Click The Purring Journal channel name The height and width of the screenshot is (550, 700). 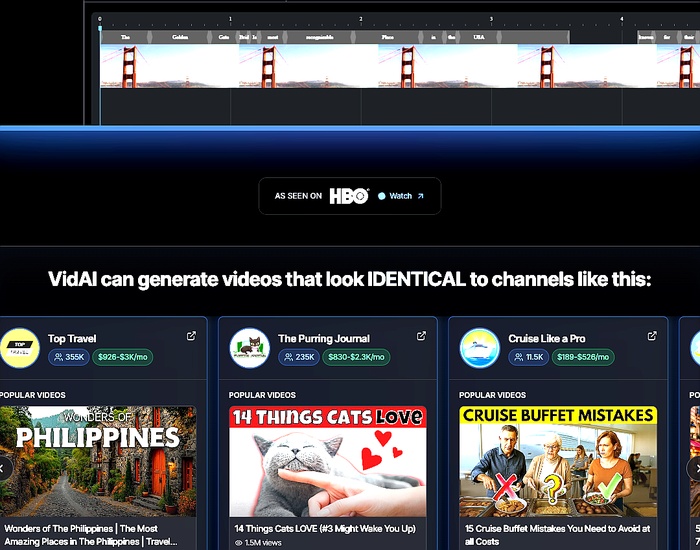[324, 338]
